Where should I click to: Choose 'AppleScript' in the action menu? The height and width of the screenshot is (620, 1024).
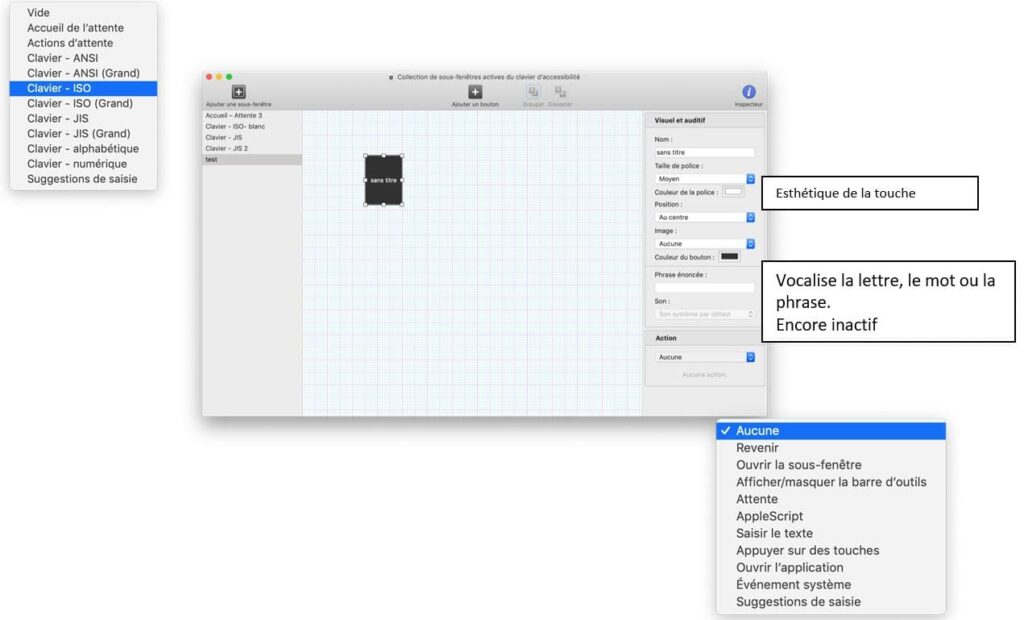(x=769, y=516)
